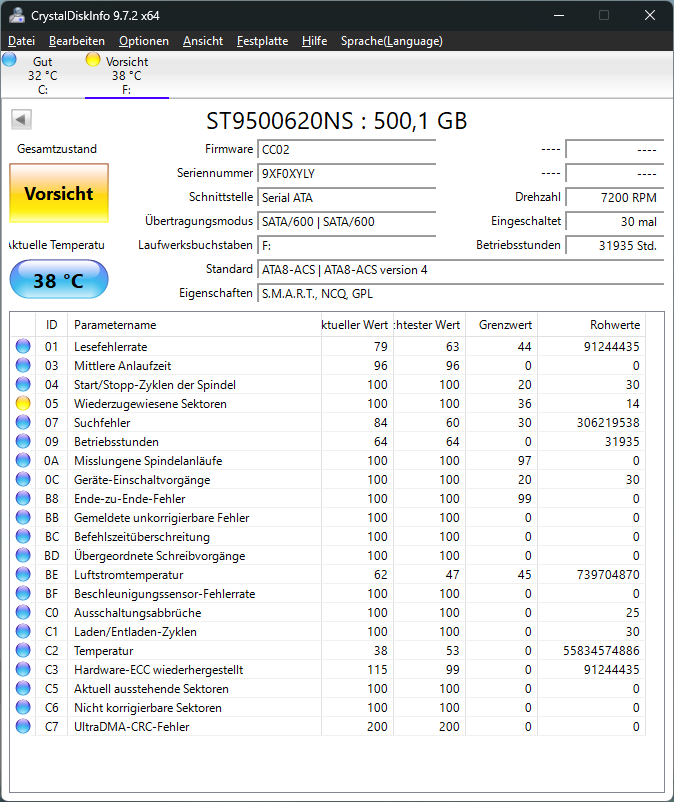Minimize the CrystalDiskInfo window
Image resolution: width=674 pixels, height=802 pixels.
pyautogui.click(x=559, y=15)
